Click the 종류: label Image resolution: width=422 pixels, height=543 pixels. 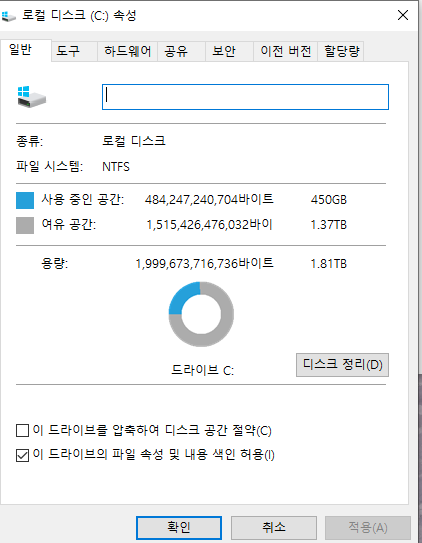(x=29, y=141)
